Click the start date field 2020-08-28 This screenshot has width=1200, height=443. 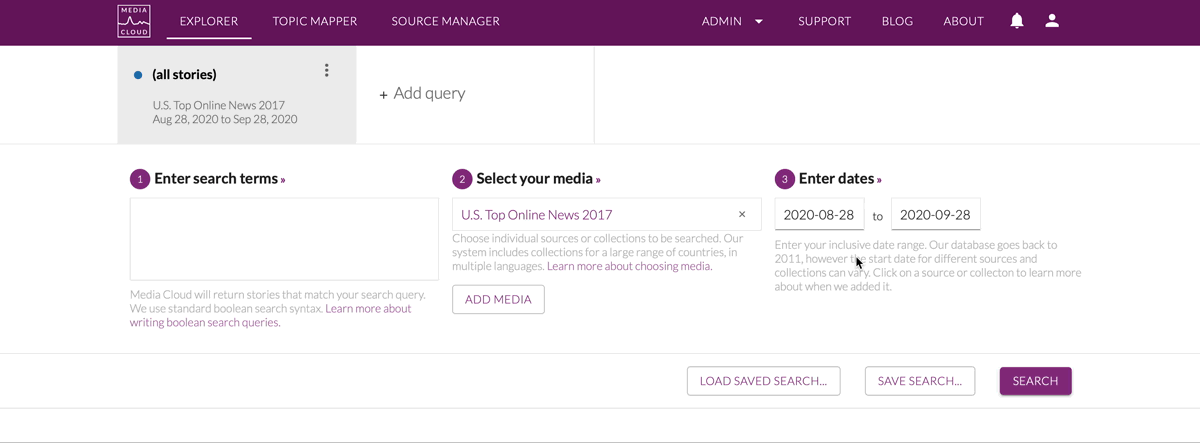[819, 214]
